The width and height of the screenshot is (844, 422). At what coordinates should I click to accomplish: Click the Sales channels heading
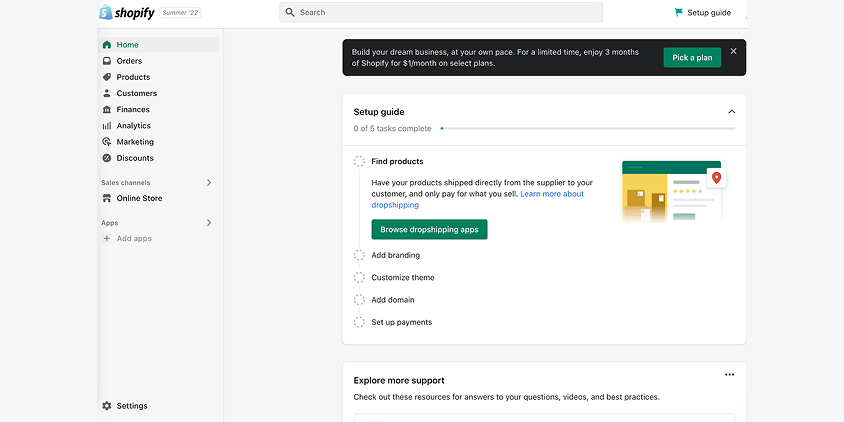point(126,182)
